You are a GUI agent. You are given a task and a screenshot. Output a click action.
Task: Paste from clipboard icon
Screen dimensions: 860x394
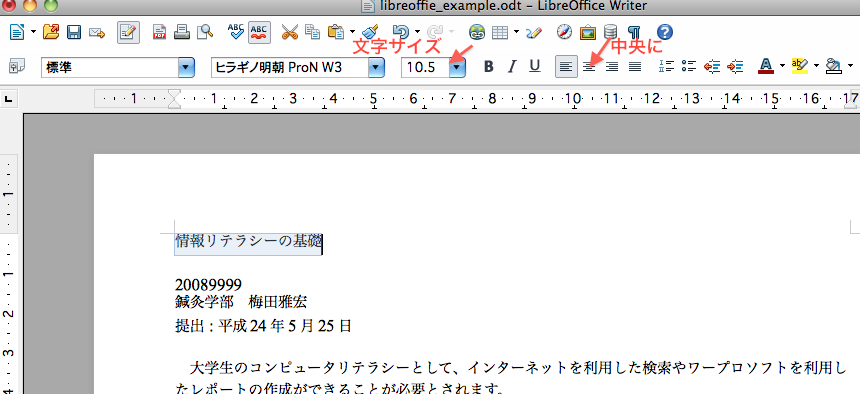click(x=336, y=32)
